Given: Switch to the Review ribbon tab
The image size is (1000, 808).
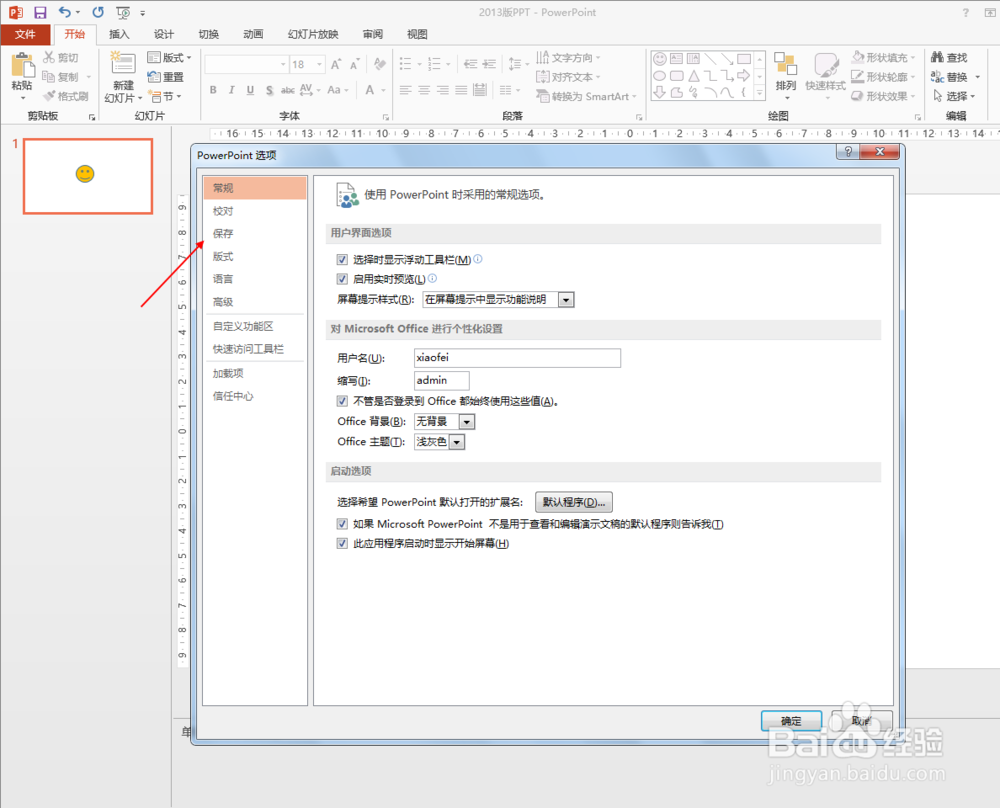Looking at the screenshot, I should click(373, 34).
